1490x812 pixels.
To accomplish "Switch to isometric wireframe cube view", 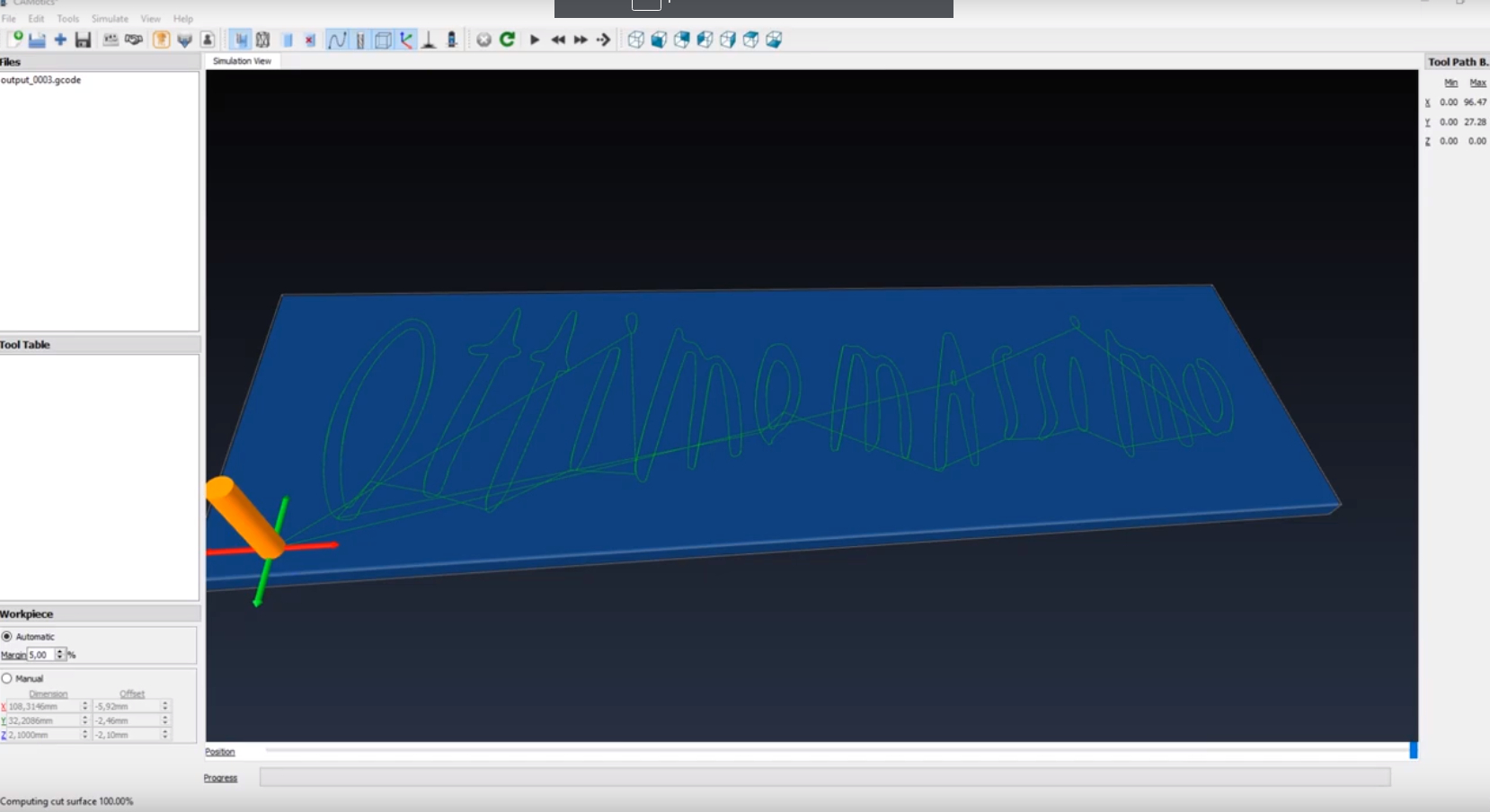I will click(x=635, y=40).
